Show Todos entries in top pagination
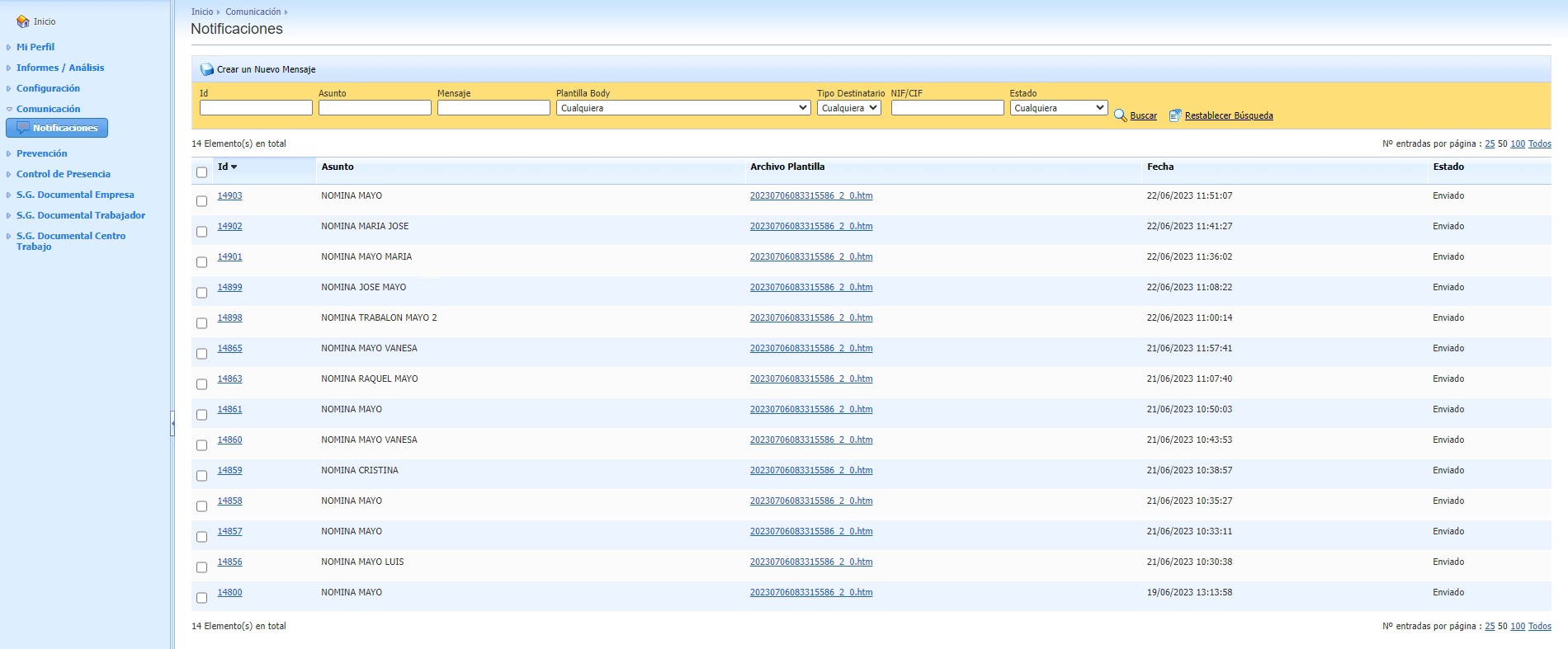Image resolution: width=1568 pixels, height=649 pixels. [1540, 143]
